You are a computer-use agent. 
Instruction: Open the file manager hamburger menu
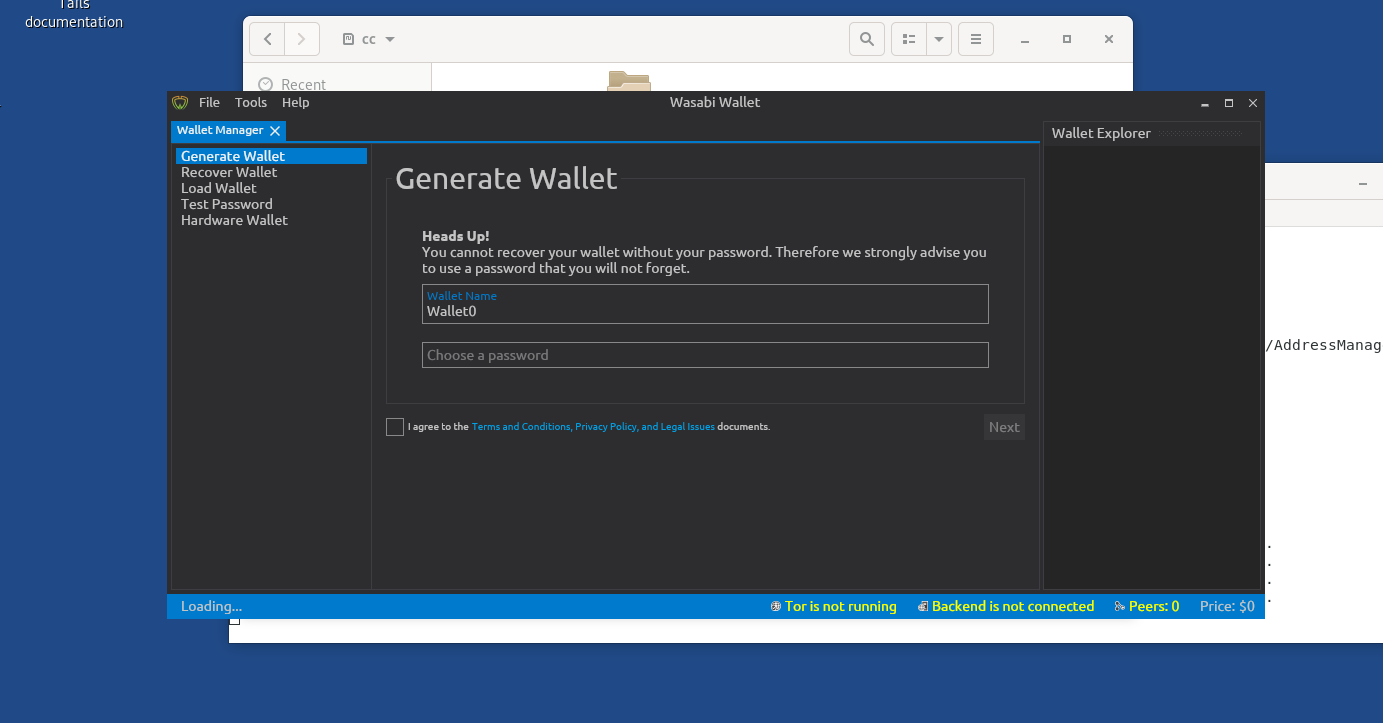(x=975, y=38)
